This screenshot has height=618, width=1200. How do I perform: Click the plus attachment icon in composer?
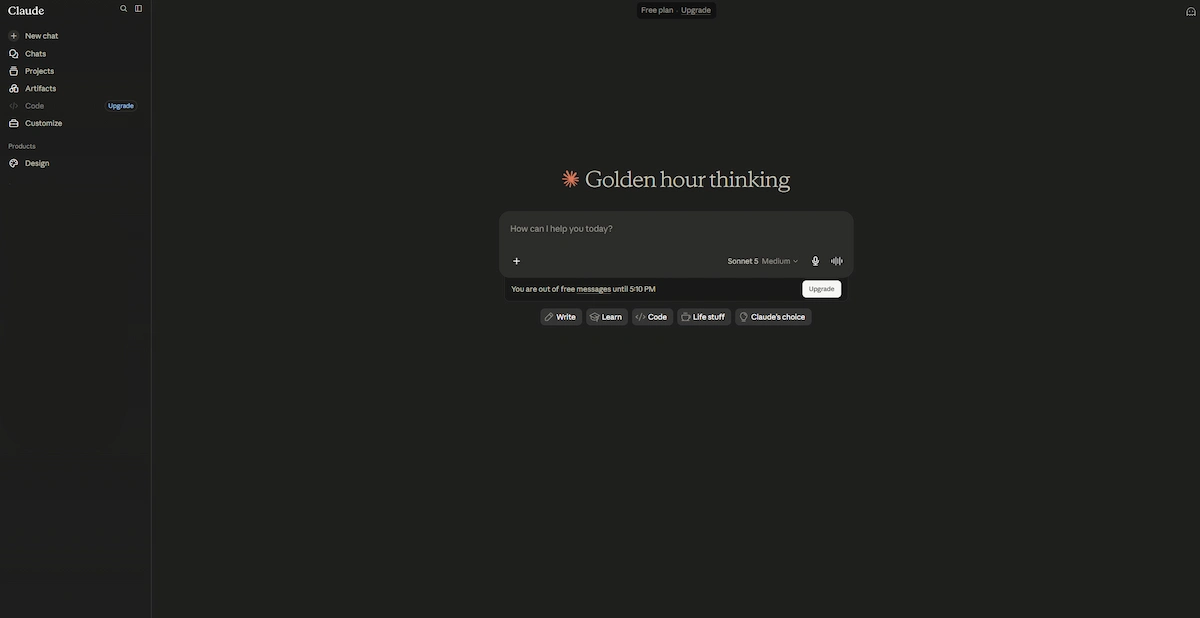517,261
